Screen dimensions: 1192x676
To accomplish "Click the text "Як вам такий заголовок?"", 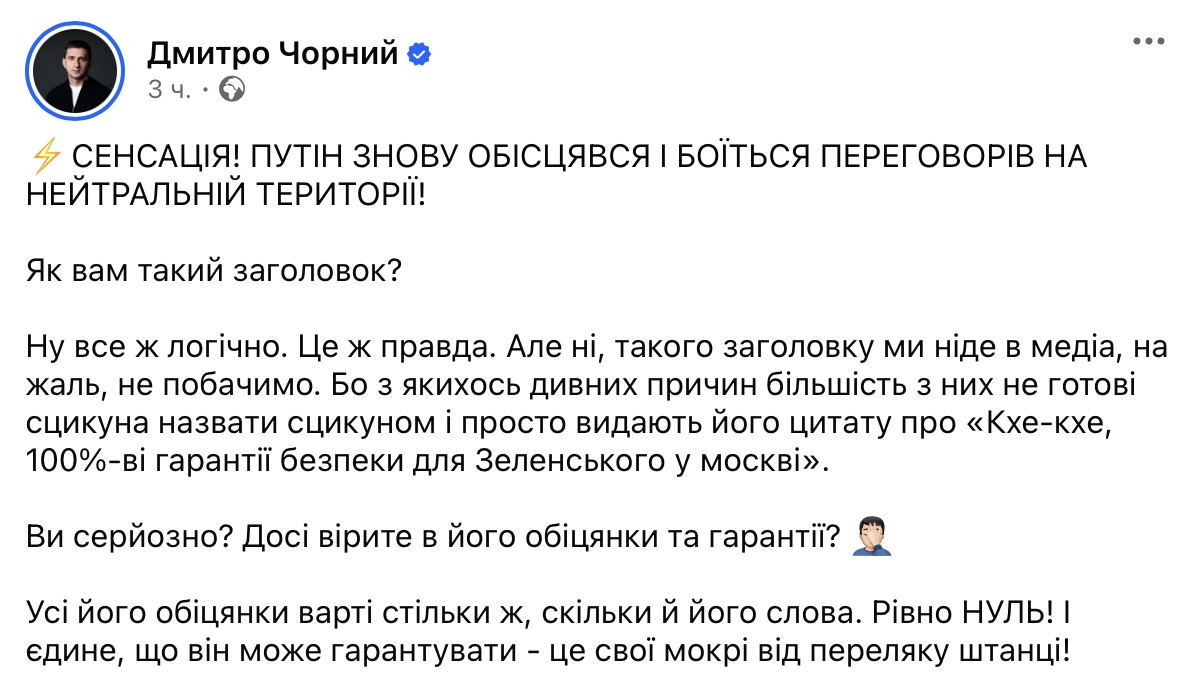I will tap(214, 273).
